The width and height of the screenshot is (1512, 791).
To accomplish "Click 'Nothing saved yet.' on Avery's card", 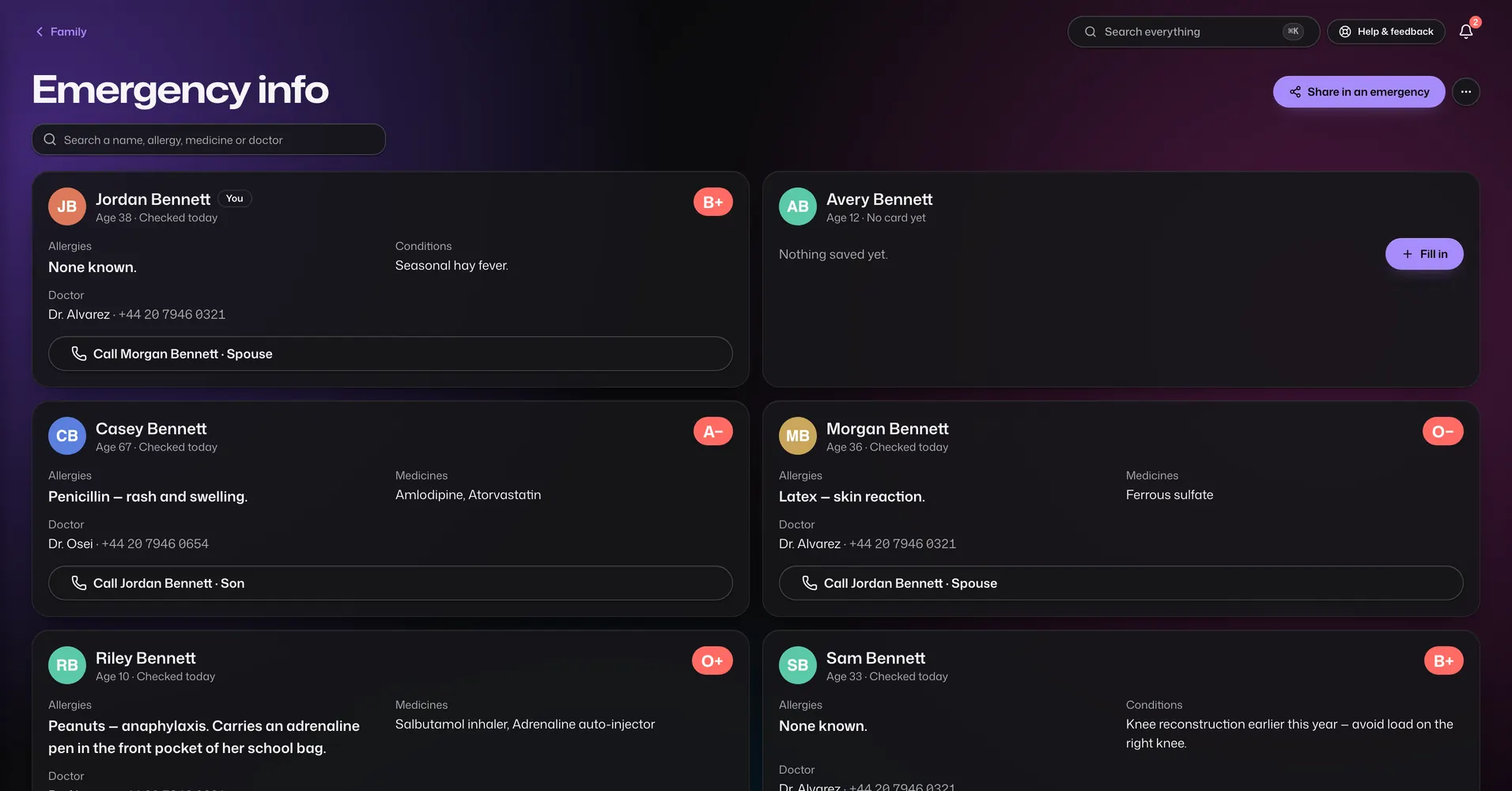I will (x=833, y=254).
